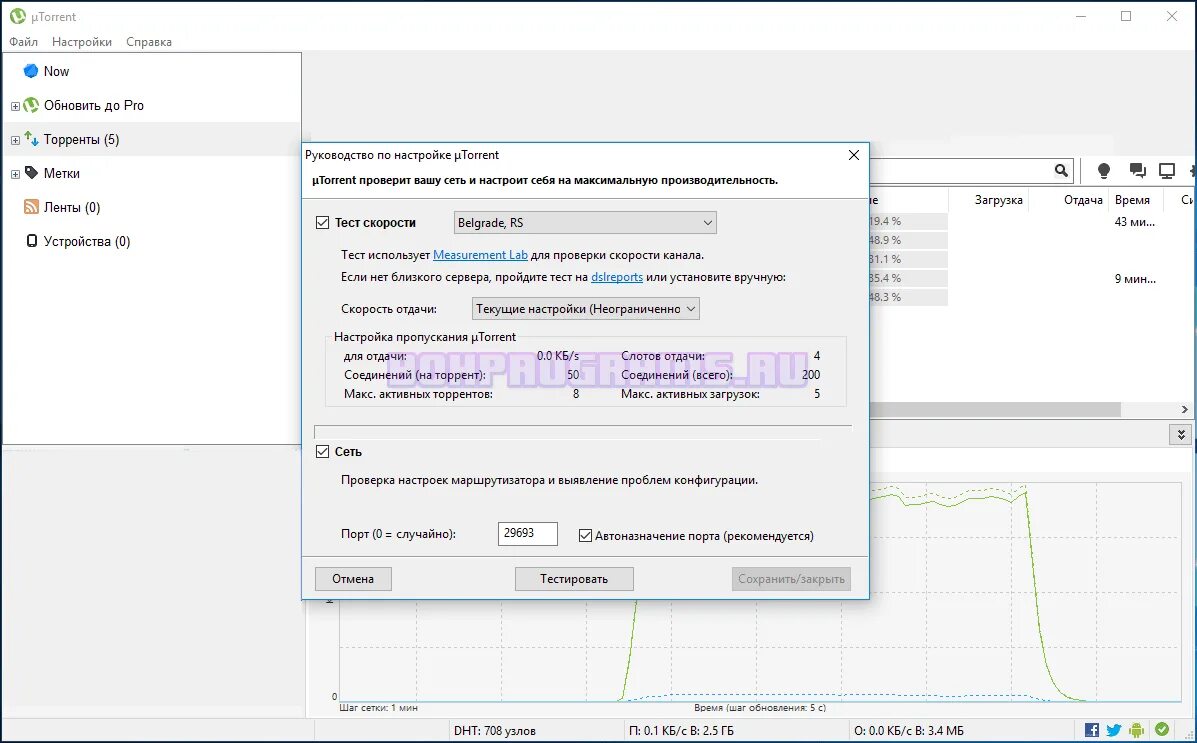This screenshot has width=1197, height=743.
Task: Expand the 'Обновить до Pro' tree node
Action: (15, 106)
